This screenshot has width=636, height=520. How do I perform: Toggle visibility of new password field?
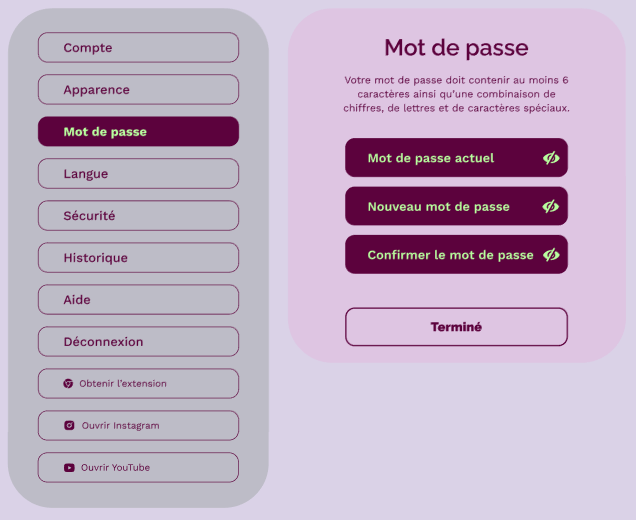point(550,207)
